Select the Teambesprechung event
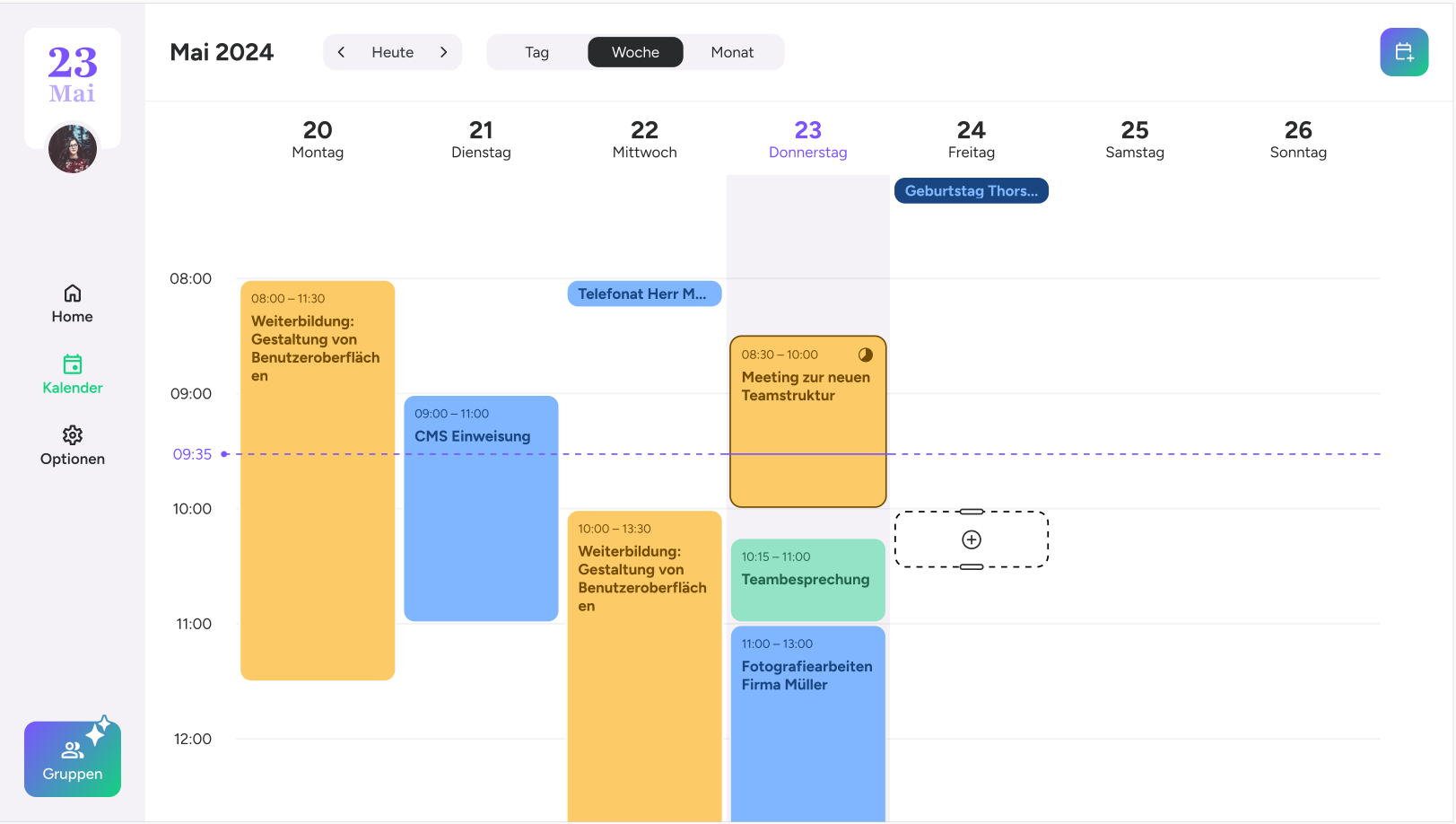1456x824 pixels. click(x=807, y=580)
